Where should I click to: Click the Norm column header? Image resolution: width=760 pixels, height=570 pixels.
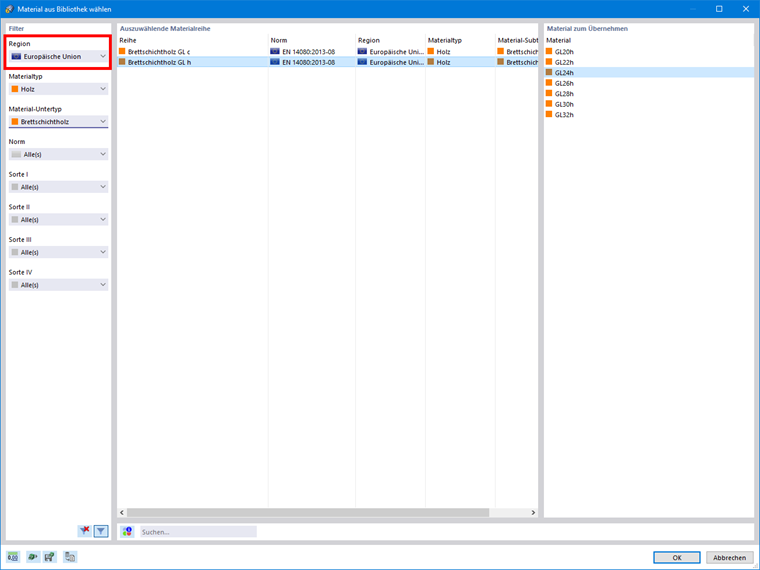(x=312, y=40)
